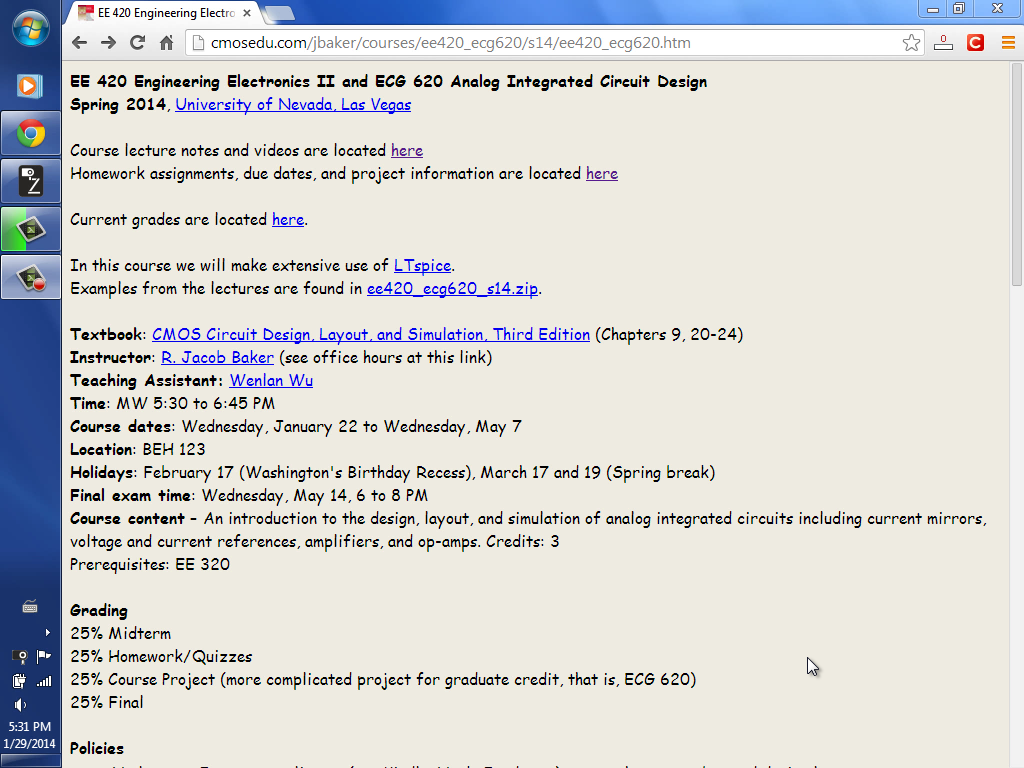1024x768 pixels.
Task: Show hidden tray icons arrow
Action: [47, 632]
